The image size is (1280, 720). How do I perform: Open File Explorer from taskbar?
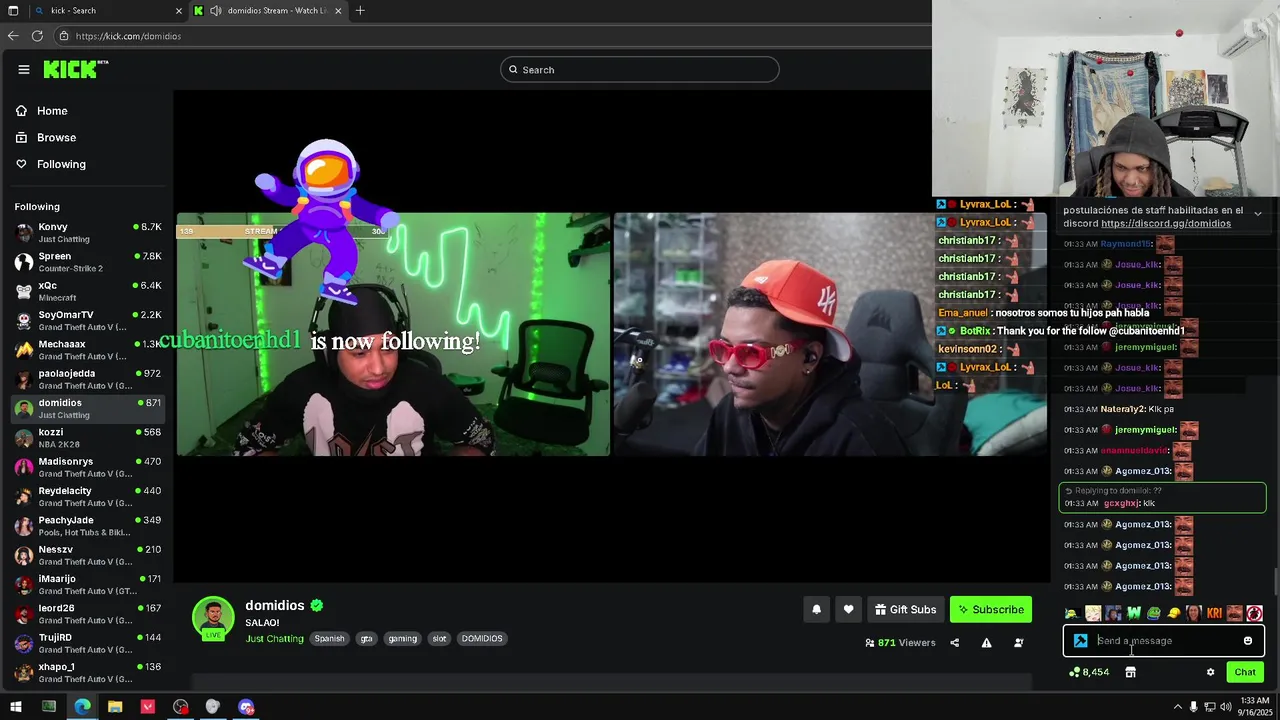pos(115,707)
